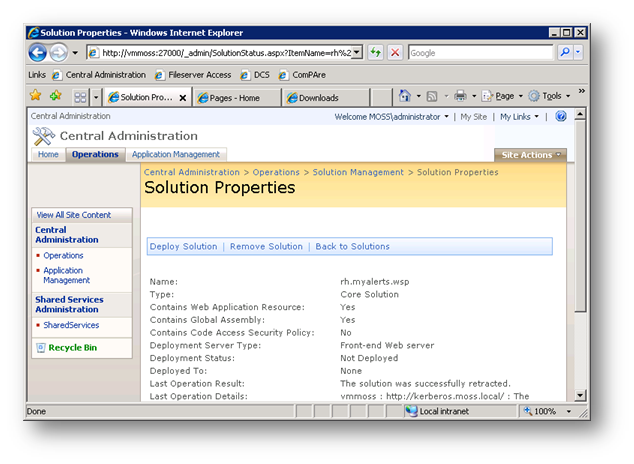This screenshot has width=634, height=464.
Task: Click the Internet Explorer title bar icon
Action: coord(34,33)
